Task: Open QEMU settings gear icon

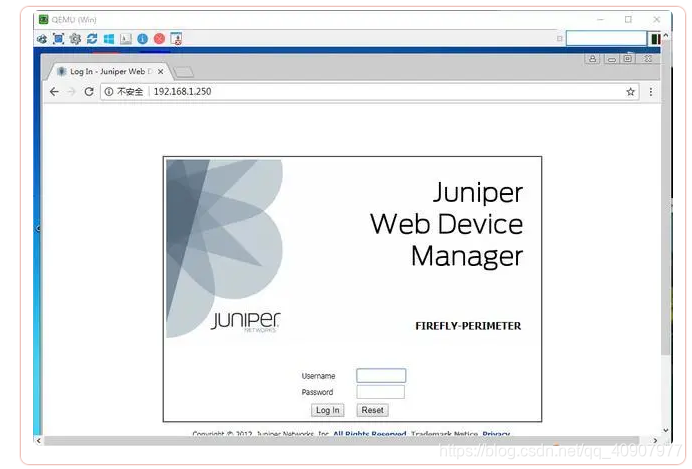Action: click(x=75, y=39)
